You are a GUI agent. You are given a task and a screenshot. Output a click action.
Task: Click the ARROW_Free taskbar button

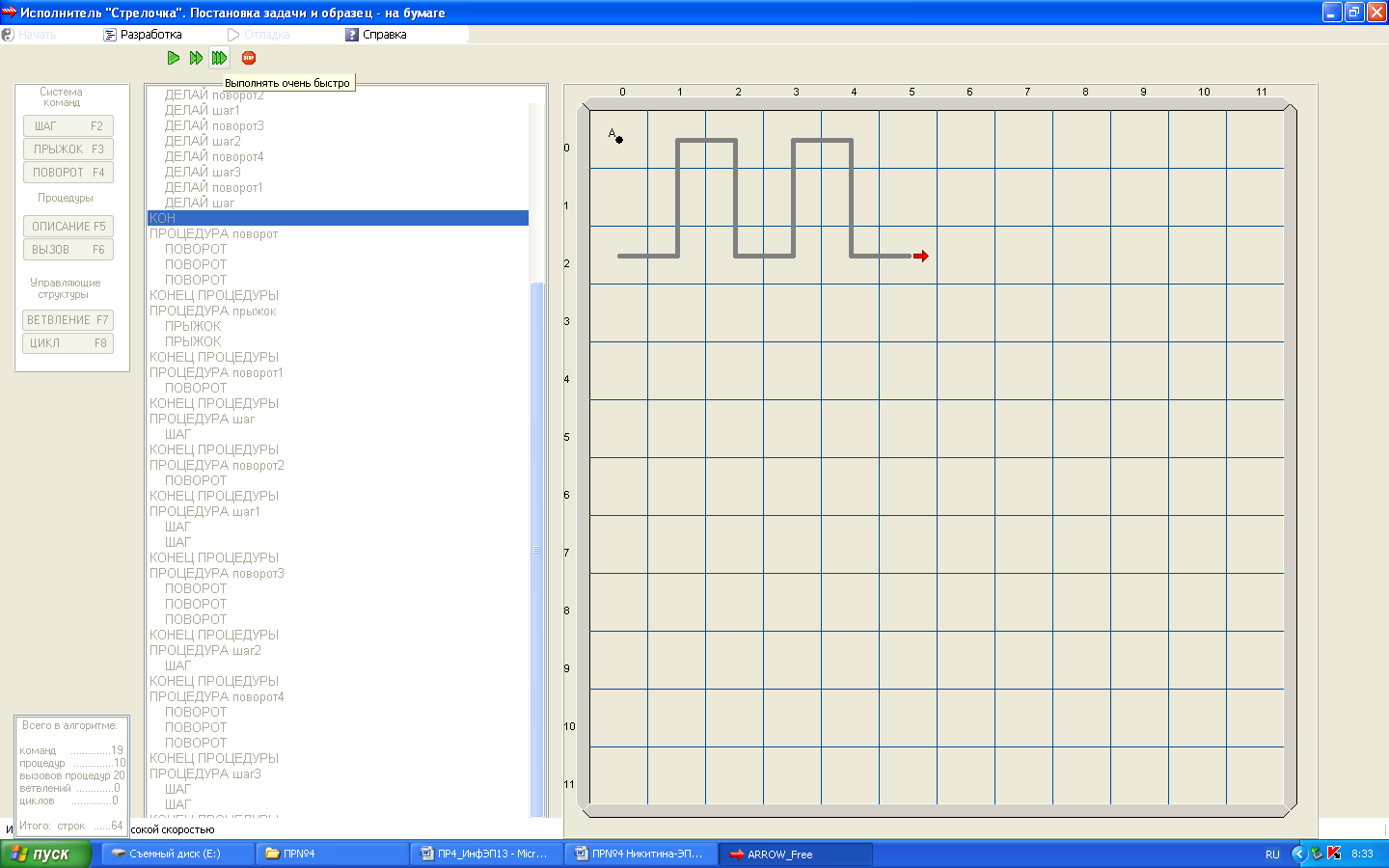coord(796,854)
